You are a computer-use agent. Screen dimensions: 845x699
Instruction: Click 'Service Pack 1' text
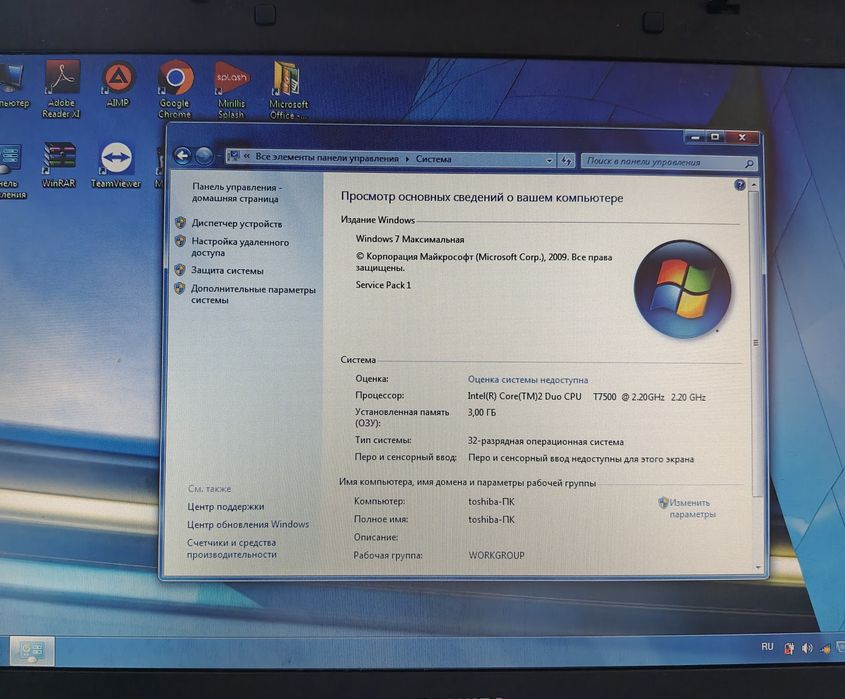pos(383,285)
